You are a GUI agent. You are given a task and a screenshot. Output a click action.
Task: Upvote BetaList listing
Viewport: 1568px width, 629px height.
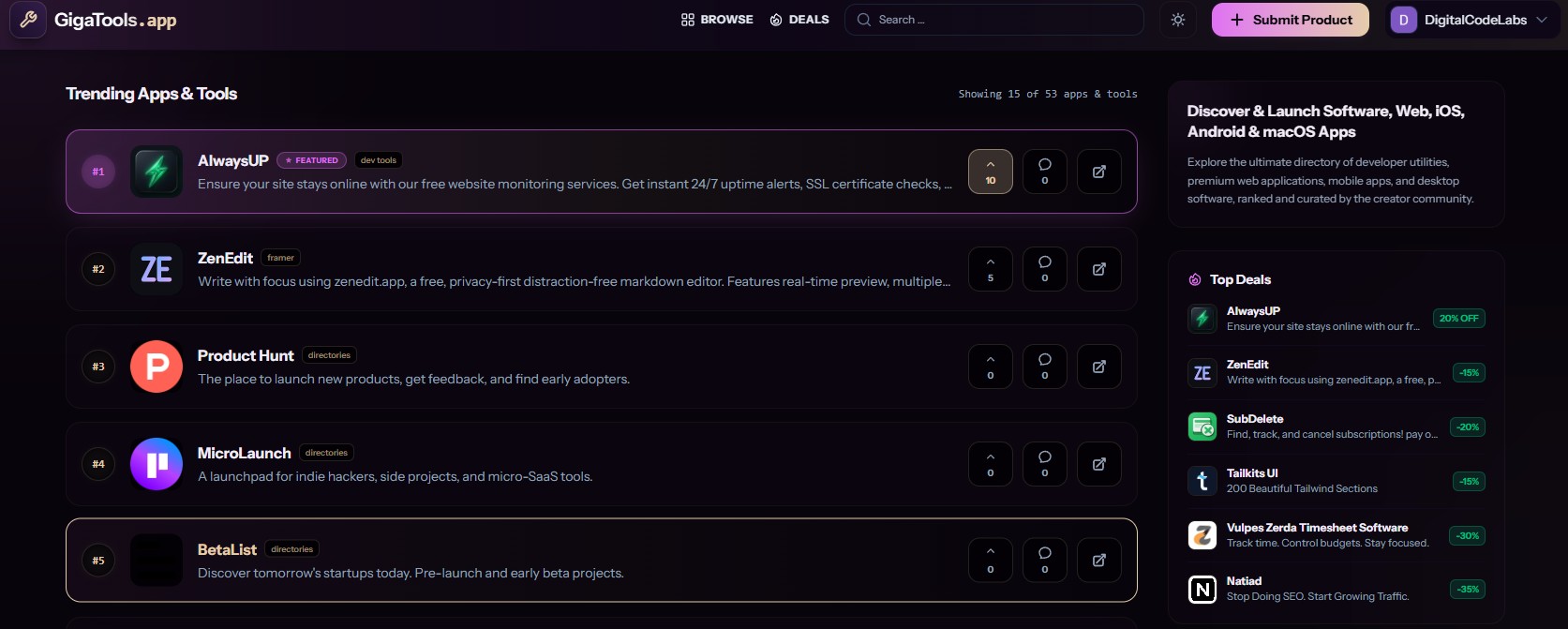point(991,561)
